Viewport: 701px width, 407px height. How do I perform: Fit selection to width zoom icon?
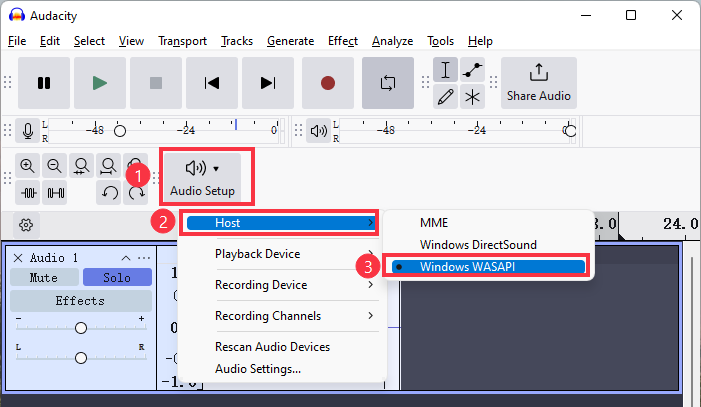[81, 165]
